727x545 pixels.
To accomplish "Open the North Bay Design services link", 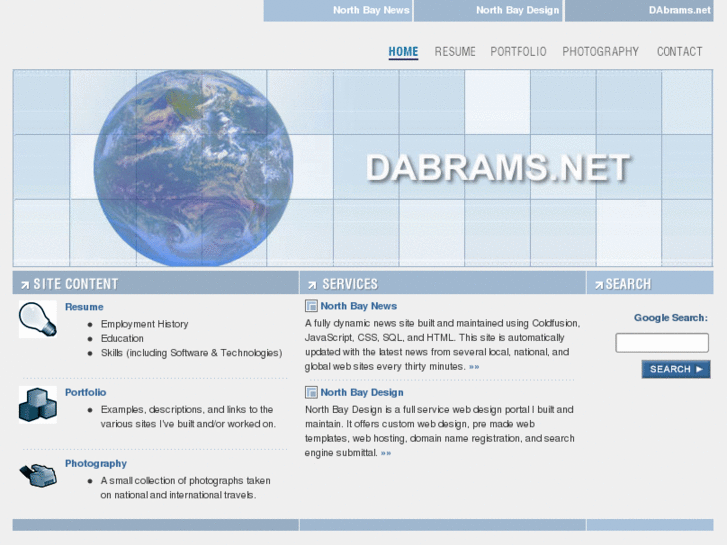I will 362,392.
